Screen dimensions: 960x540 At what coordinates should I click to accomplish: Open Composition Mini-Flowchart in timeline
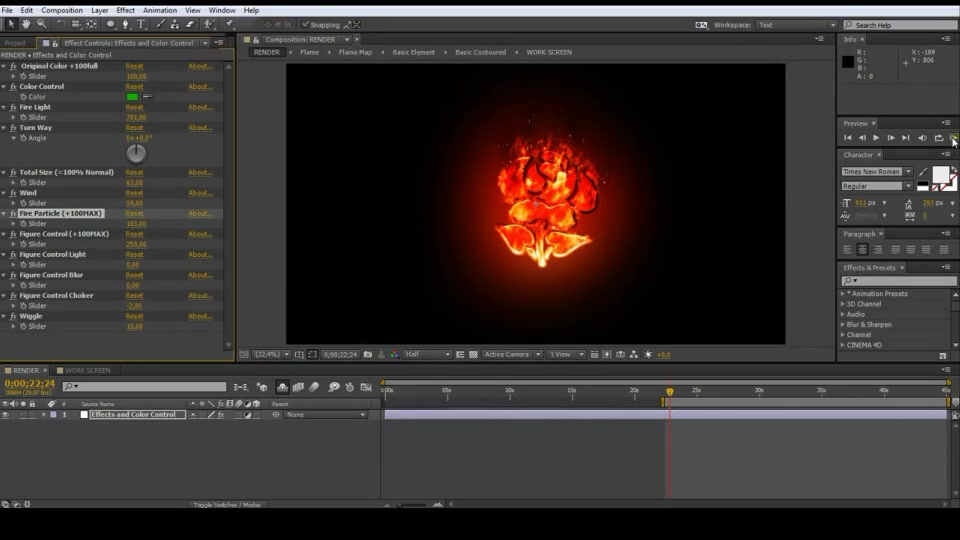coord(241,387)
